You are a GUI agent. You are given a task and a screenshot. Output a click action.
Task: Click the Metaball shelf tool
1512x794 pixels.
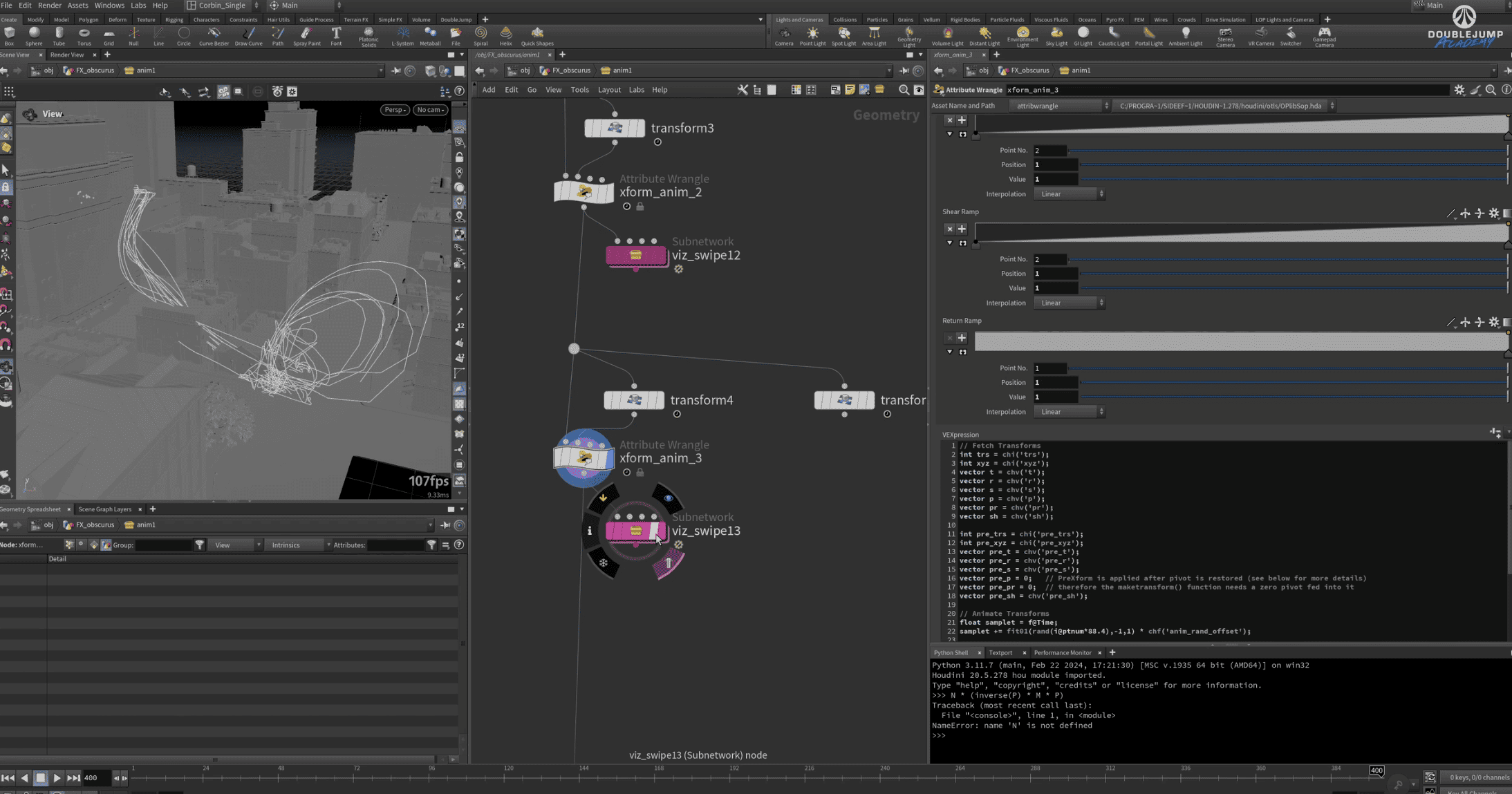(x=430, y=36)
